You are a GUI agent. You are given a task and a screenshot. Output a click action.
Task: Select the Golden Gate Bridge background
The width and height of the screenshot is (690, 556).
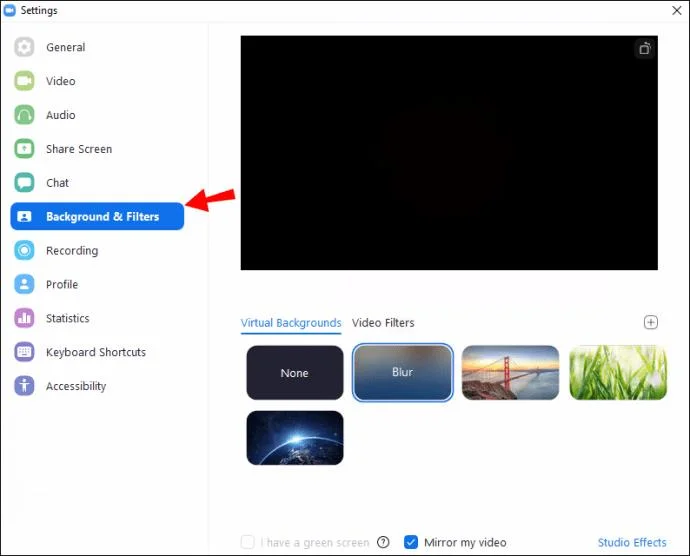point(510,372)
